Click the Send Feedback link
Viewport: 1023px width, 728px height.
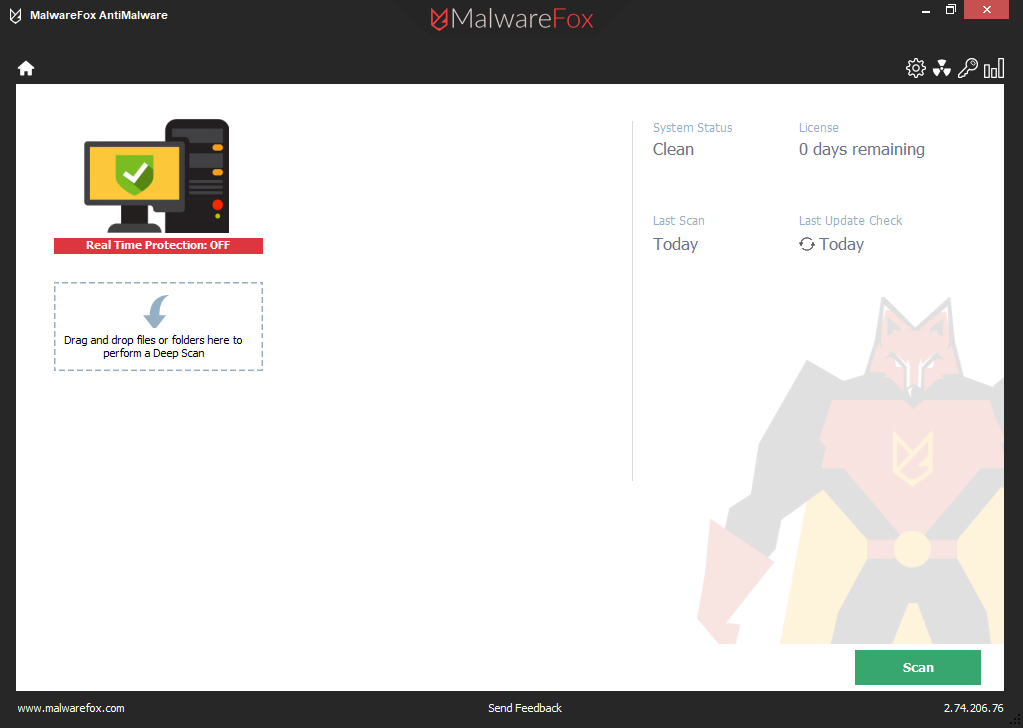click(525, 708)
